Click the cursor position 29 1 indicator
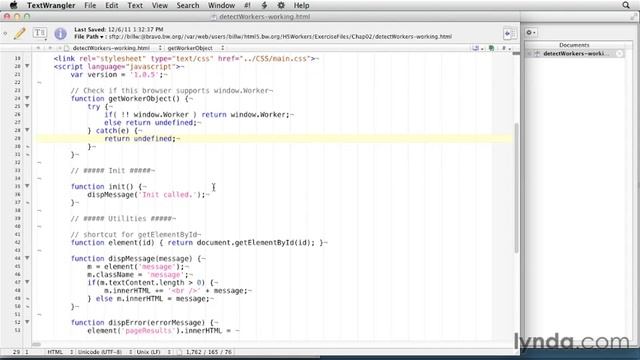Screen dimensions: 640x360 tap(20, 352)
